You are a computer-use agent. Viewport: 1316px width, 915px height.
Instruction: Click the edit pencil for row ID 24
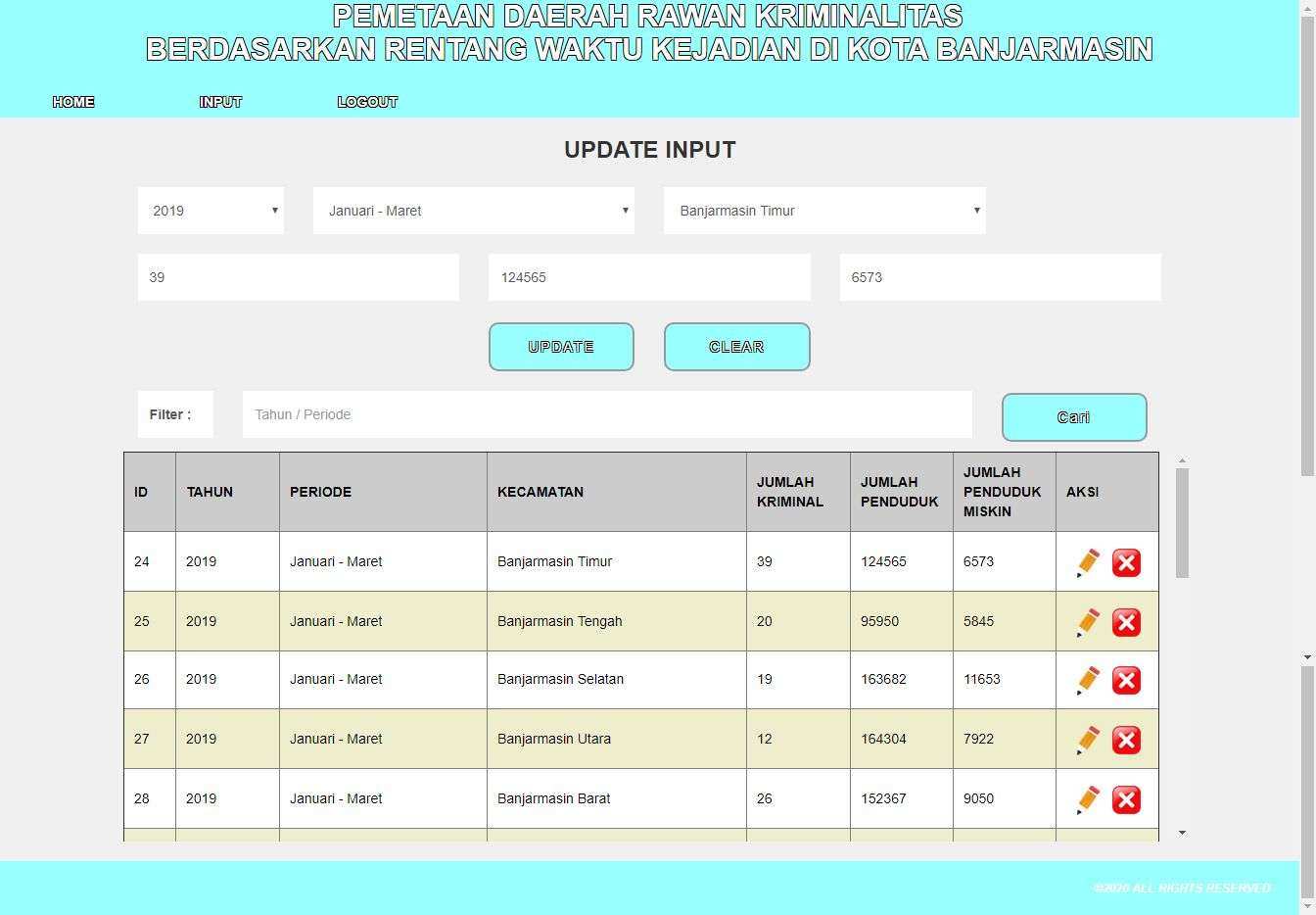(x=1088, y=562)
